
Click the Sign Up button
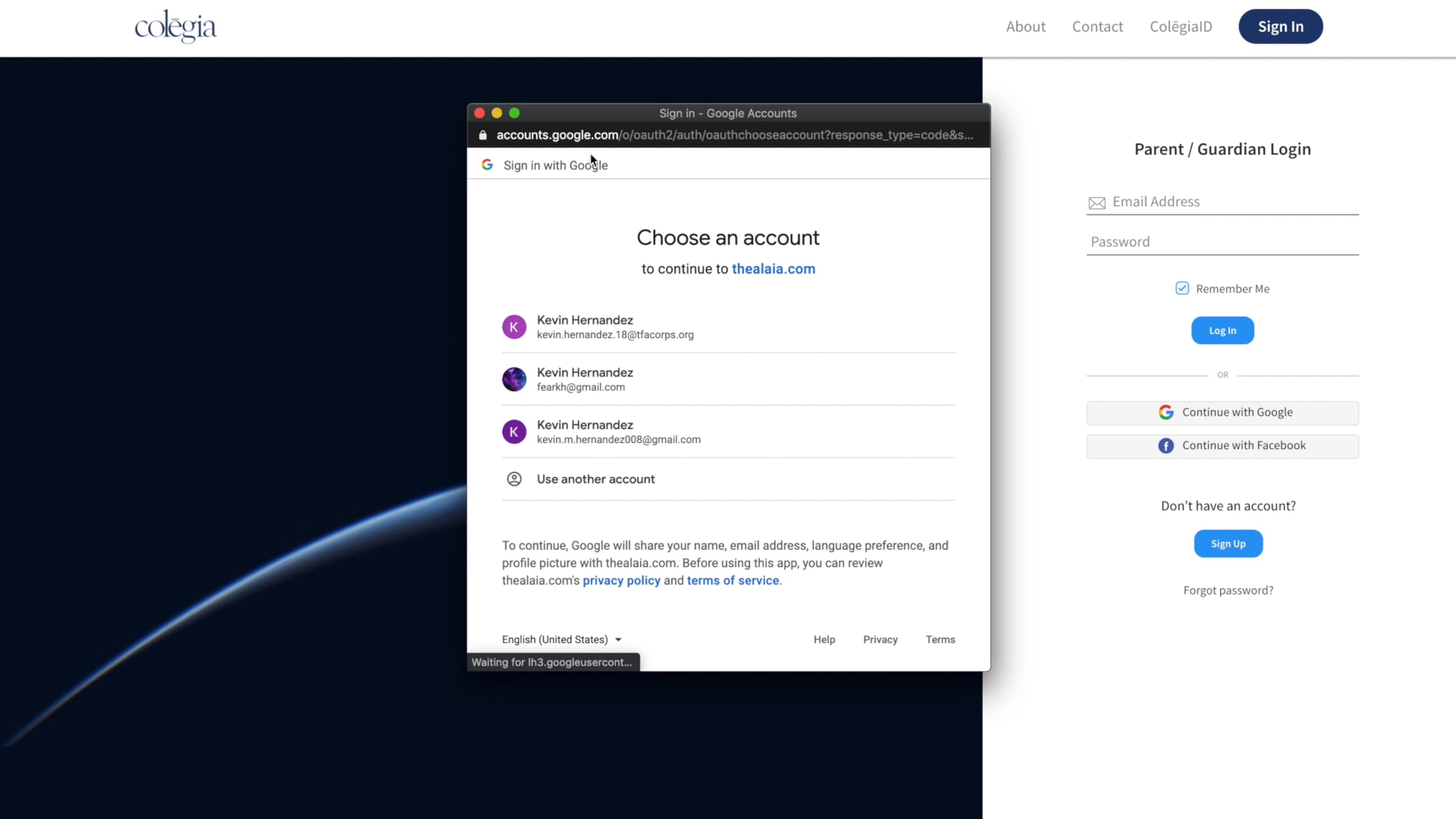pos(1228,544)
